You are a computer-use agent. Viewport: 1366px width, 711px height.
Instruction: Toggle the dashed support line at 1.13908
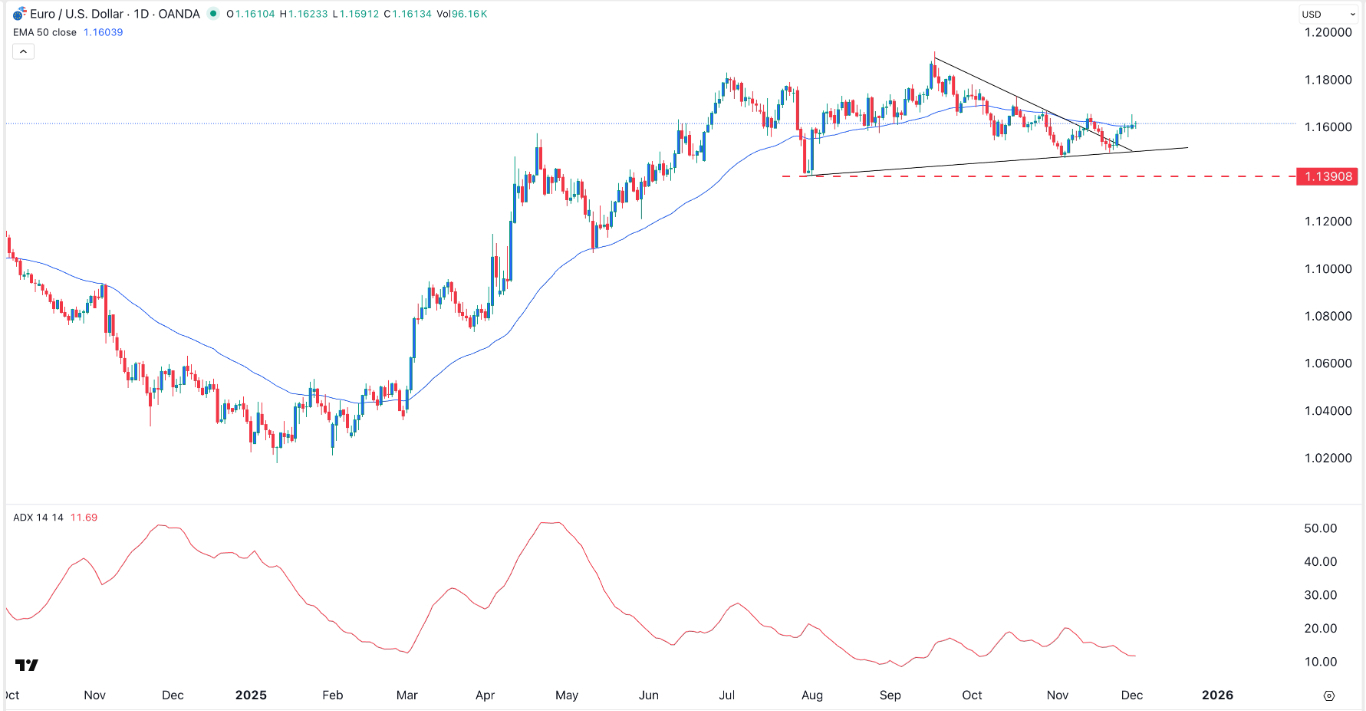[x=1000, y=176]
